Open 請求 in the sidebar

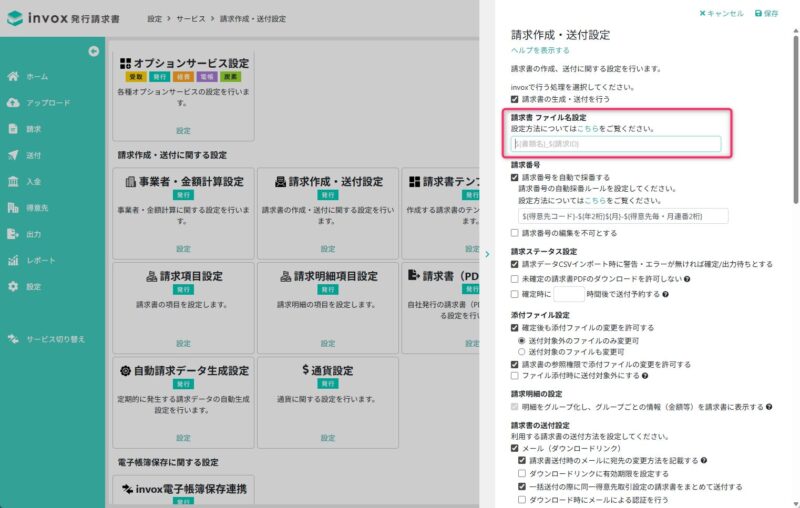point(34,129)
